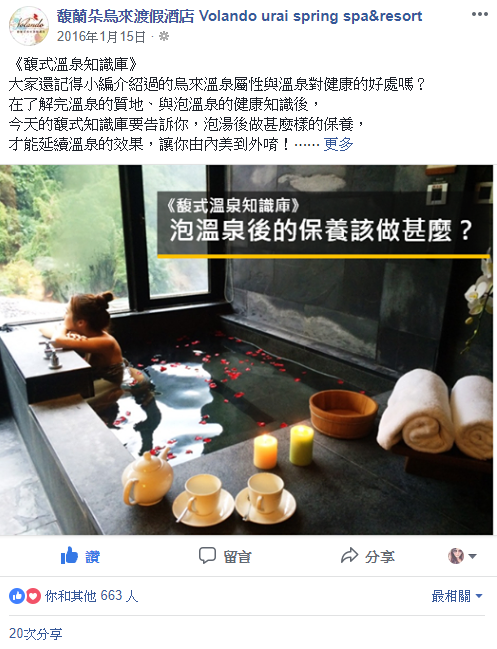Viewport: 497px width, 649px height.
Task: Open the three-dot post options menu
Action: [480, 14]
